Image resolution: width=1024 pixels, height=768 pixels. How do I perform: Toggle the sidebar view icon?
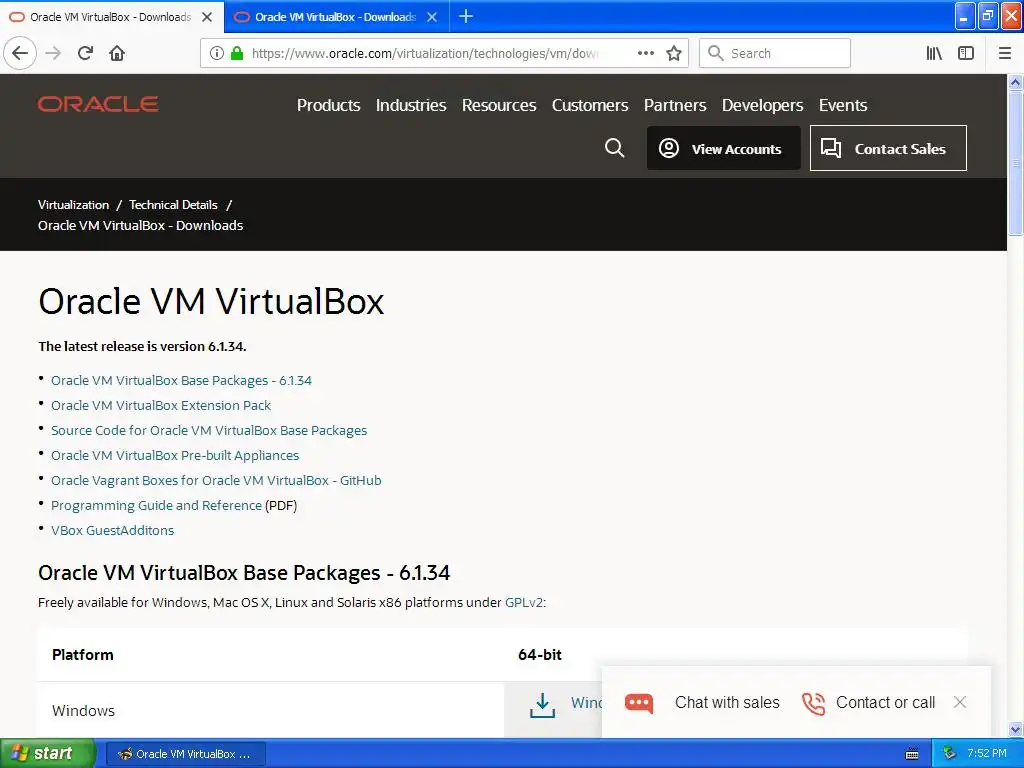tap(966, 53)
